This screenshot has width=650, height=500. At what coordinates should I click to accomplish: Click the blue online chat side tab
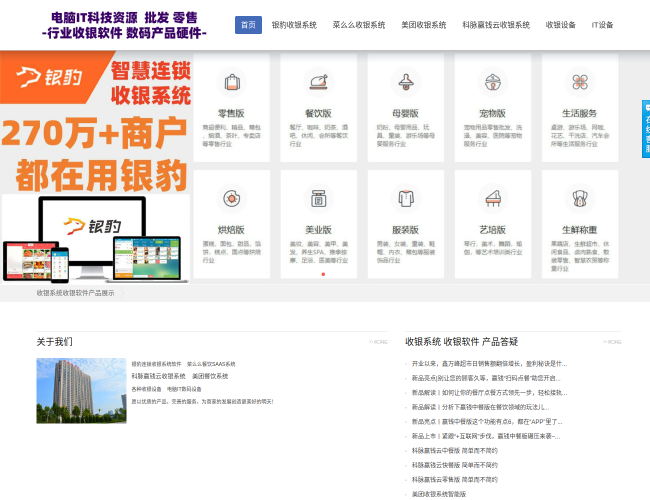pyautogui.click(x=646, y=129)
